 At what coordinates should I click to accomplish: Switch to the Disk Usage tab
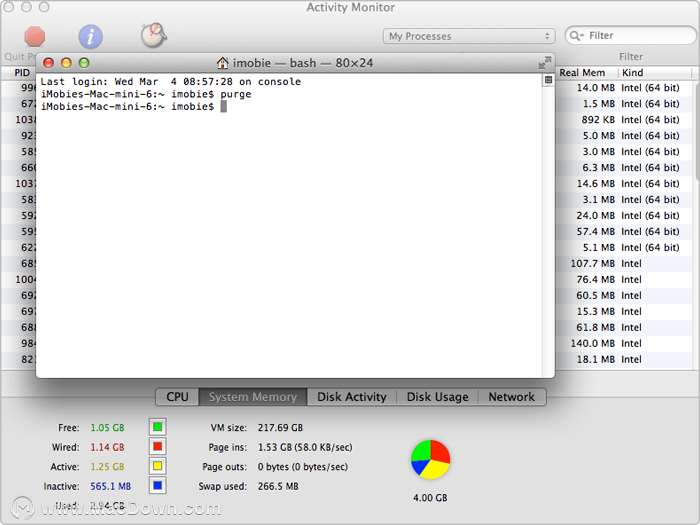(x=438, y=397)
